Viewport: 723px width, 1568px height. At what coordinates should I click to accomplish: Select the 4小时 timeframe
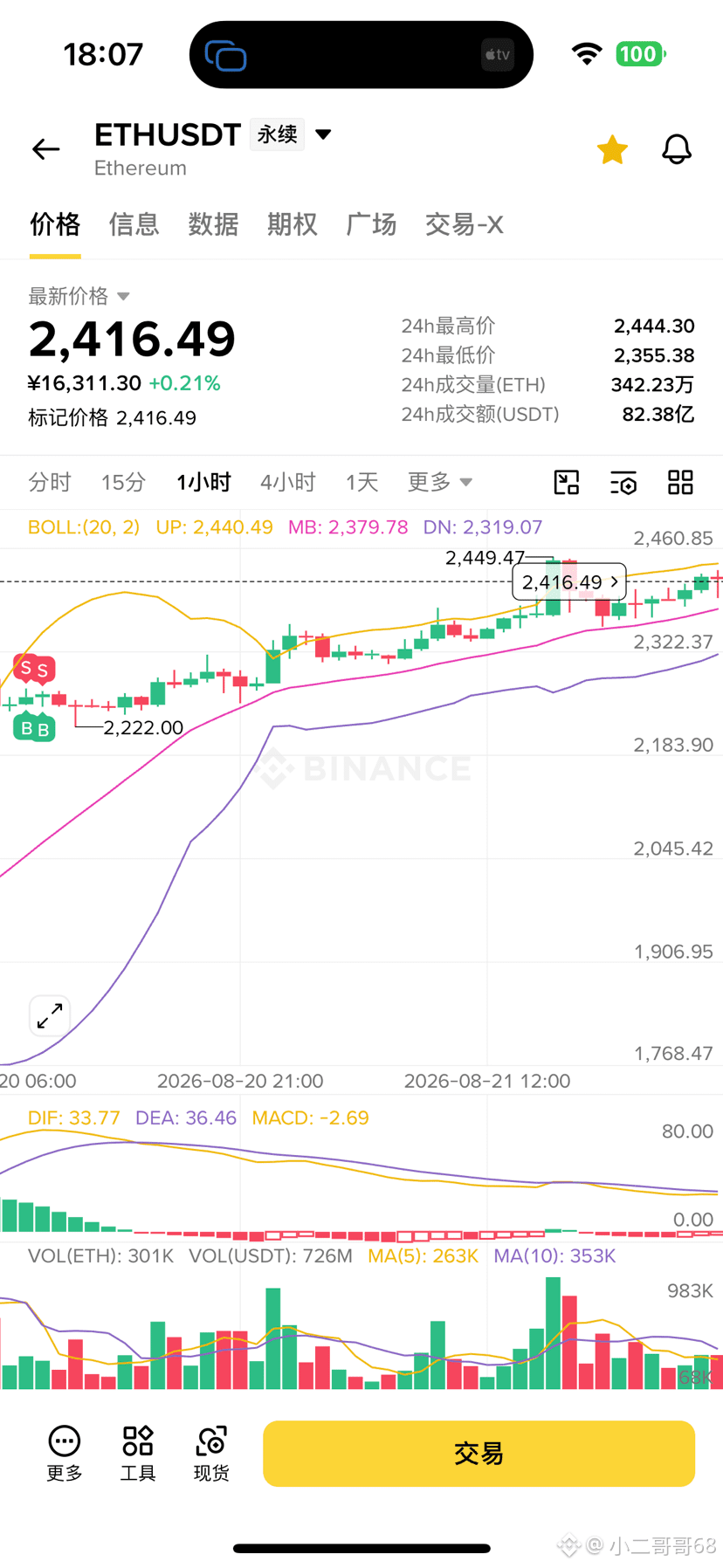point(287,482)
